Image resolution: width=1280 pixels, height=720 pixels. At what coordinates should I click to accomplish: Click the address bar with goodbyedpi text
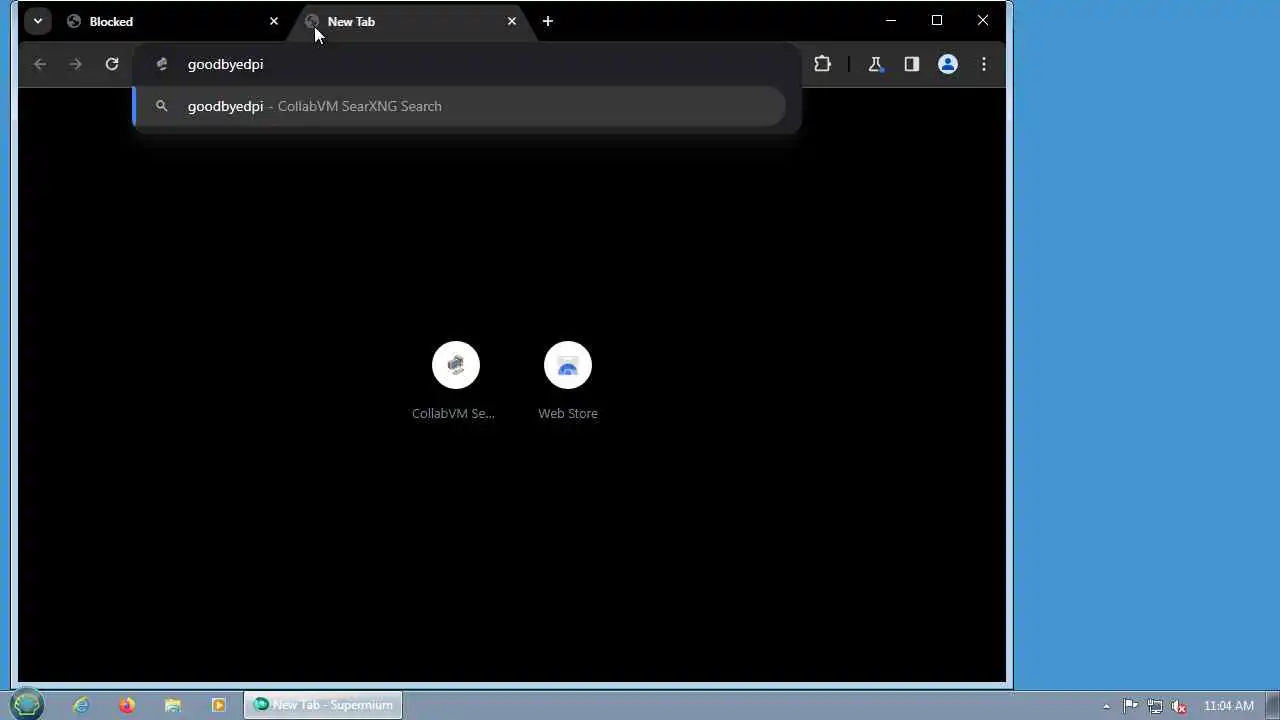pos(466,64)
